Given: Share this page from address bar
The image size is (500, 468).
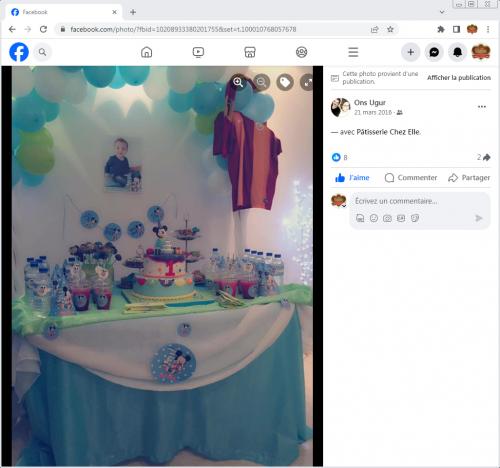Looking at the screenshot, I should click(375, 30).
